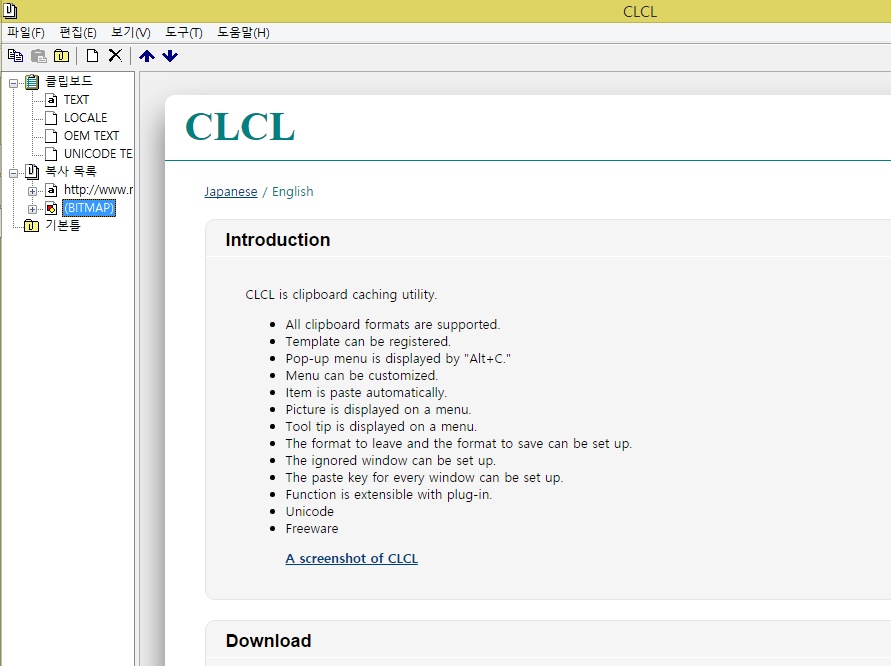Click 'Function is extensible with plug-in.' bullet
This screenshot has height=666, width=891.
[389, 494]
